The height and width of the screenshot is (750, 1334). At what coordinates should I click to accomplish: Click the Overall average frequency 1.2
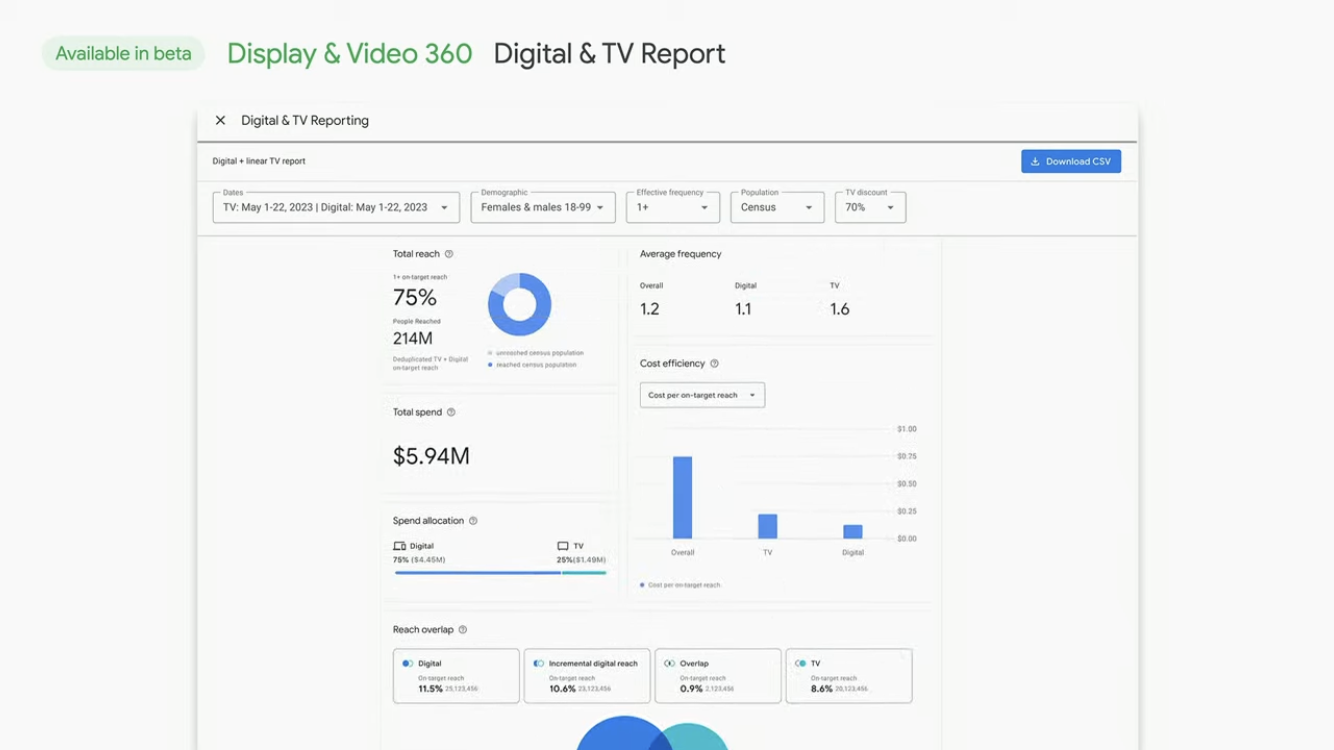[x=650, y=309]
